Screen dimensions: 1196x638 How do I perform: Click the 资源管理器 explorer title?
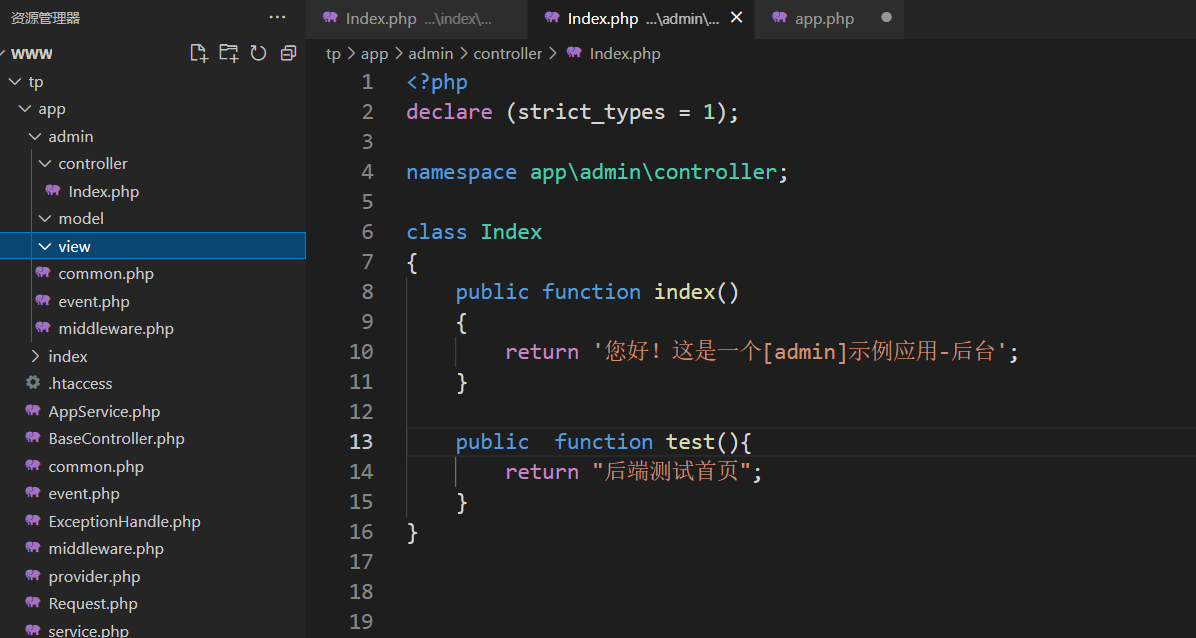[x=45, y=18]
